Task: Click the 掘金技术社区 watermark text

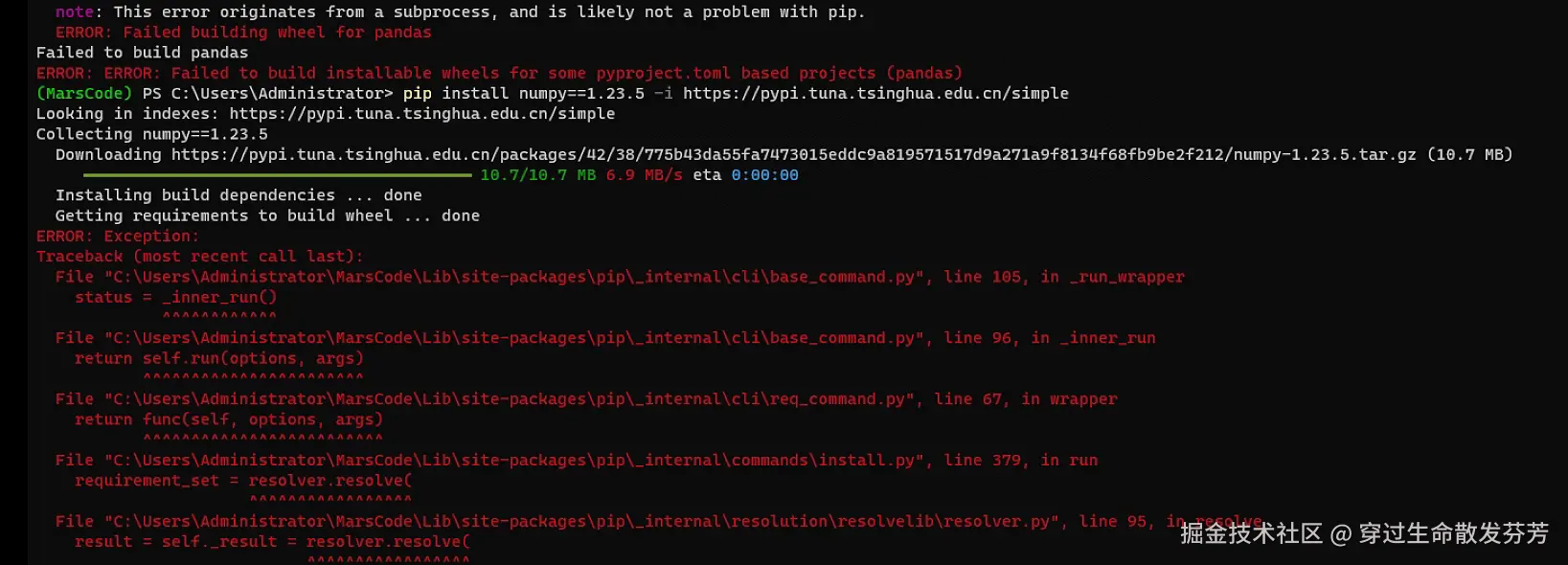Action: coord(1251,533)
